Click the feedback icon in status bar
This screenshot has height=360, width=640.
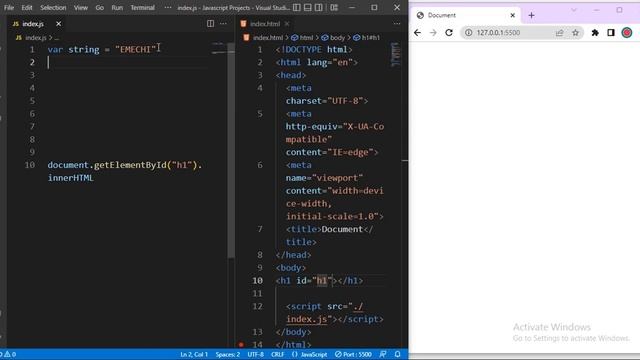(x=383, y=354)
